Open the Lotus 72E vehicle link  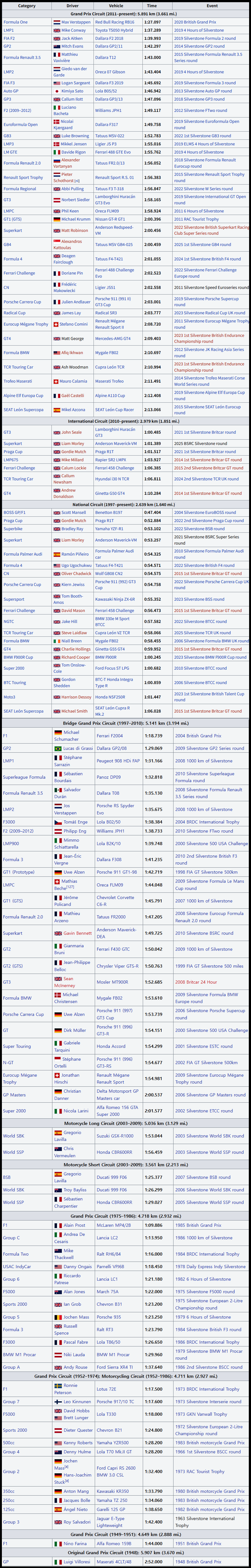click(106, 1389)
